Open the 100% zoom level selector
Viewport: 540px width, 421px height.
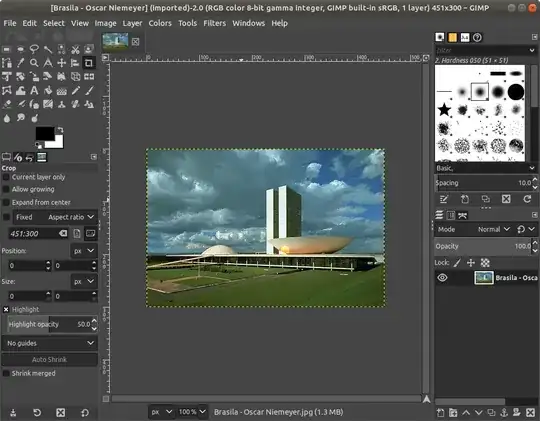(x=192, y=412)
